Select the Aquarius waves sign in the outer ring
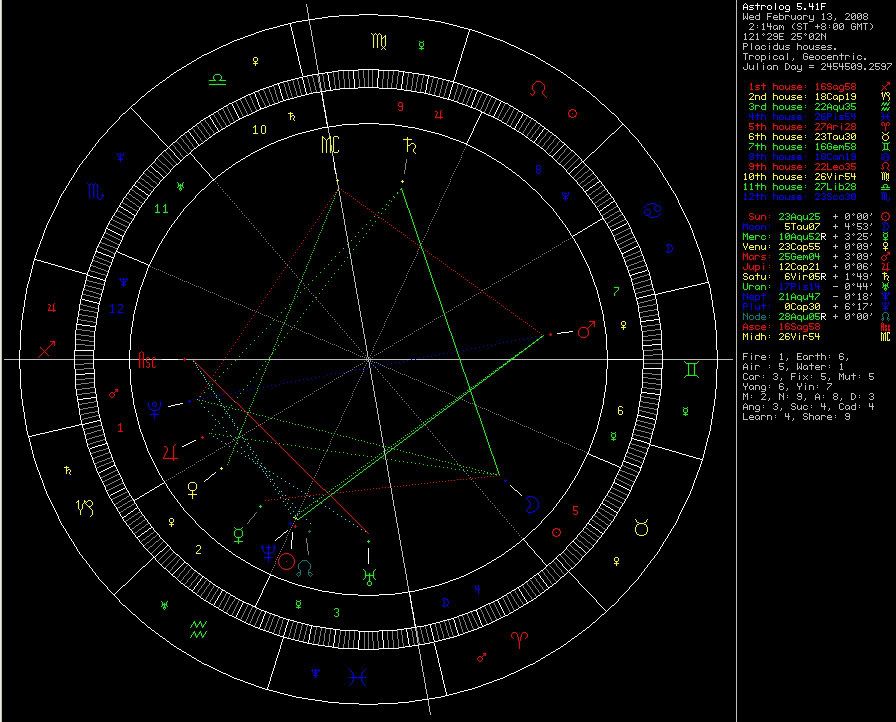This screenshot has height=722, width=896. click(199, 629)
